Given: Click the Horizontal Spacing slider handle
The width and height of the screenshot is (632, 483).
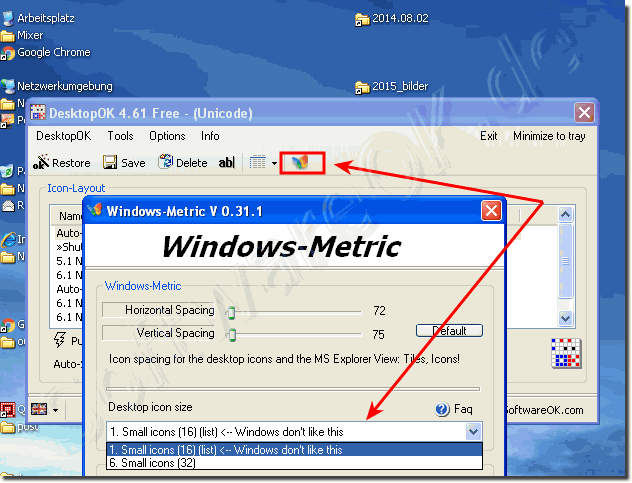Looking at the screenshot, I should [x=231, y=312].
